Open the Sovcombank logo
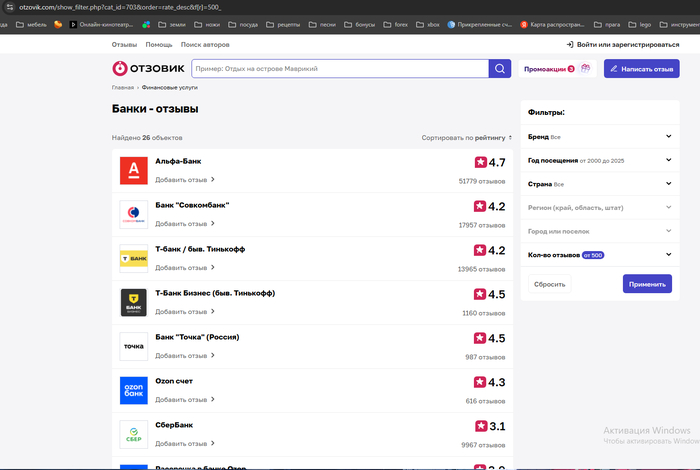The width and height of the screenshot is (700, 470). pos(133,214)
